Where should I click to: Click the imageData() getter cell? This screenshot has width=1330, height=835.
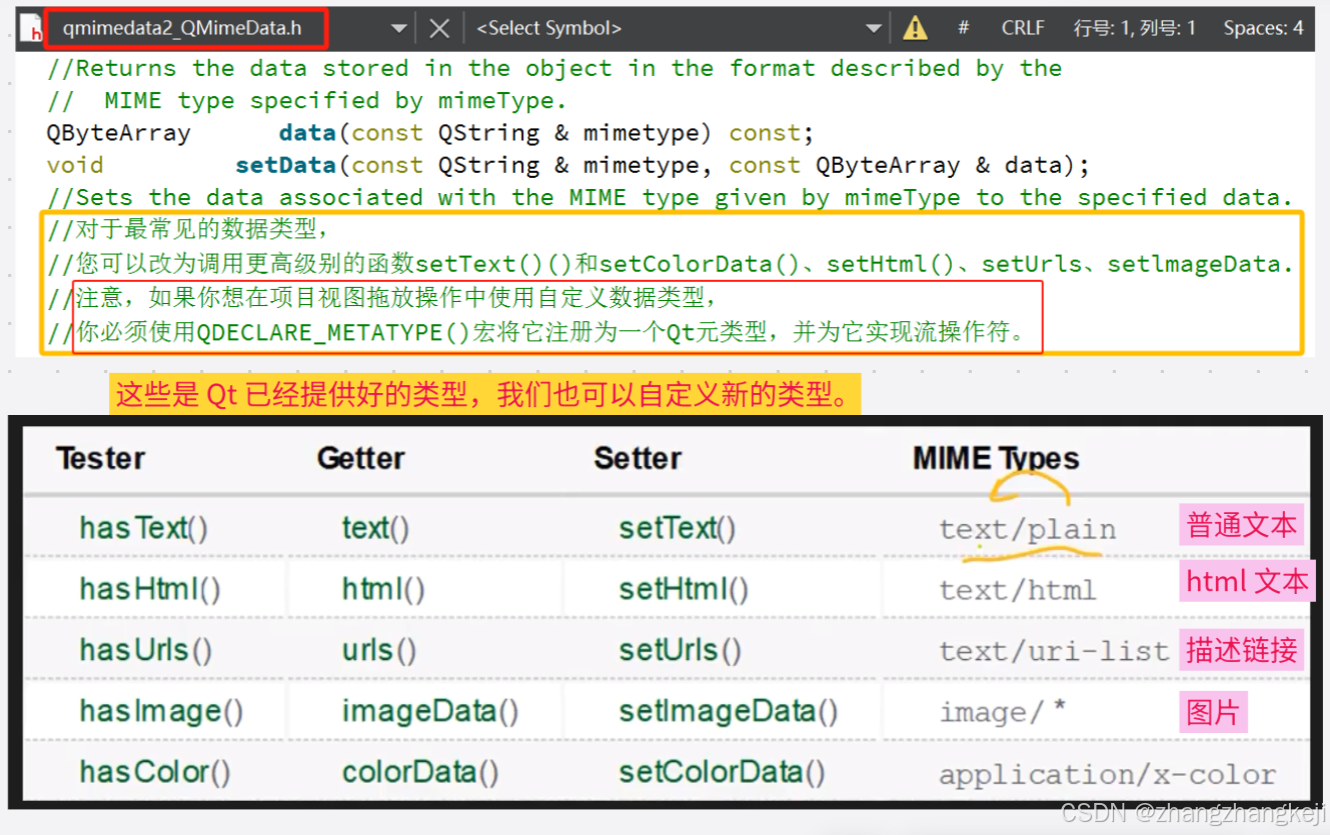point(430,711)
